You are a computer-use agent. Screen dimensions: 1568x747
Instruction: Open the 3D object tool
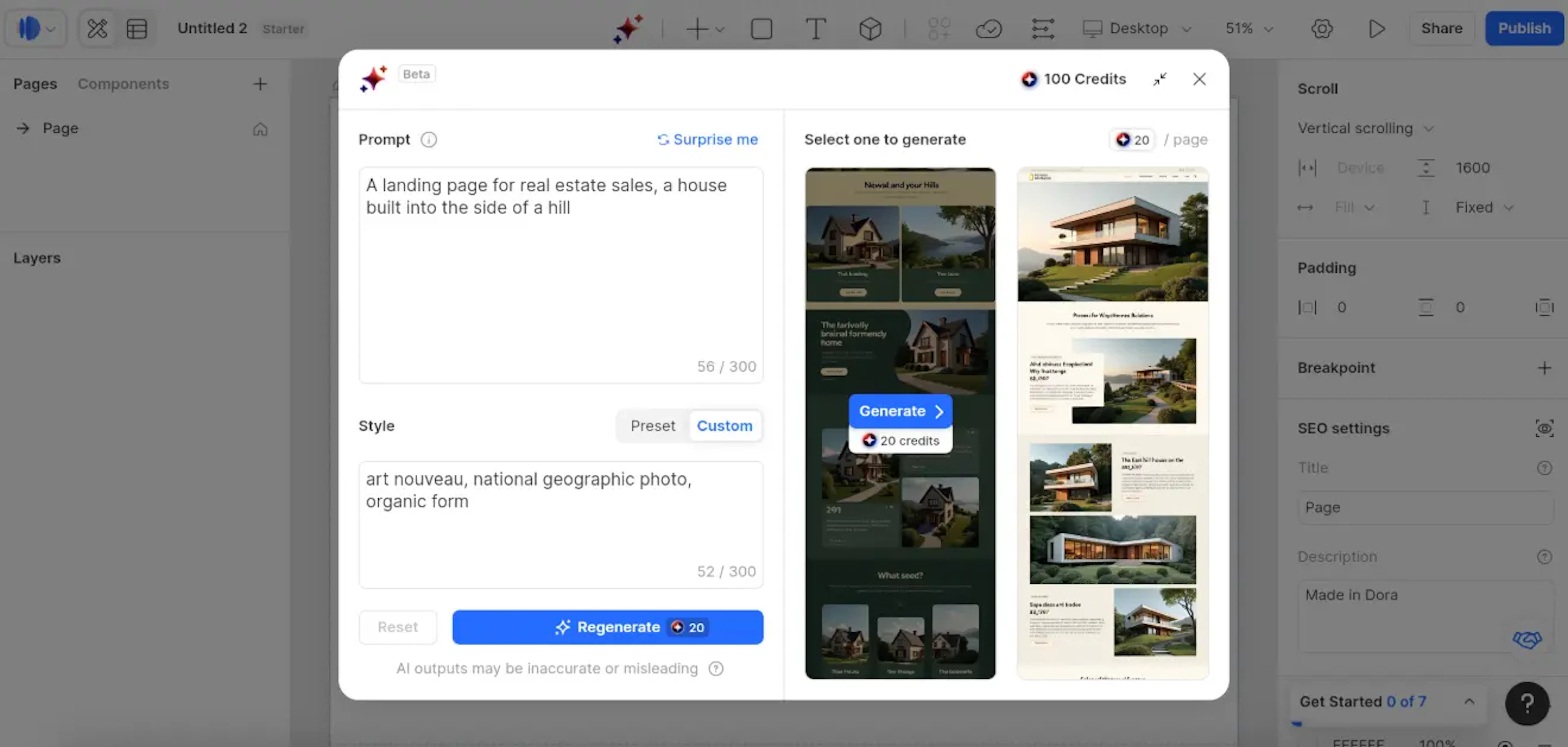click(x=870, y=29)
